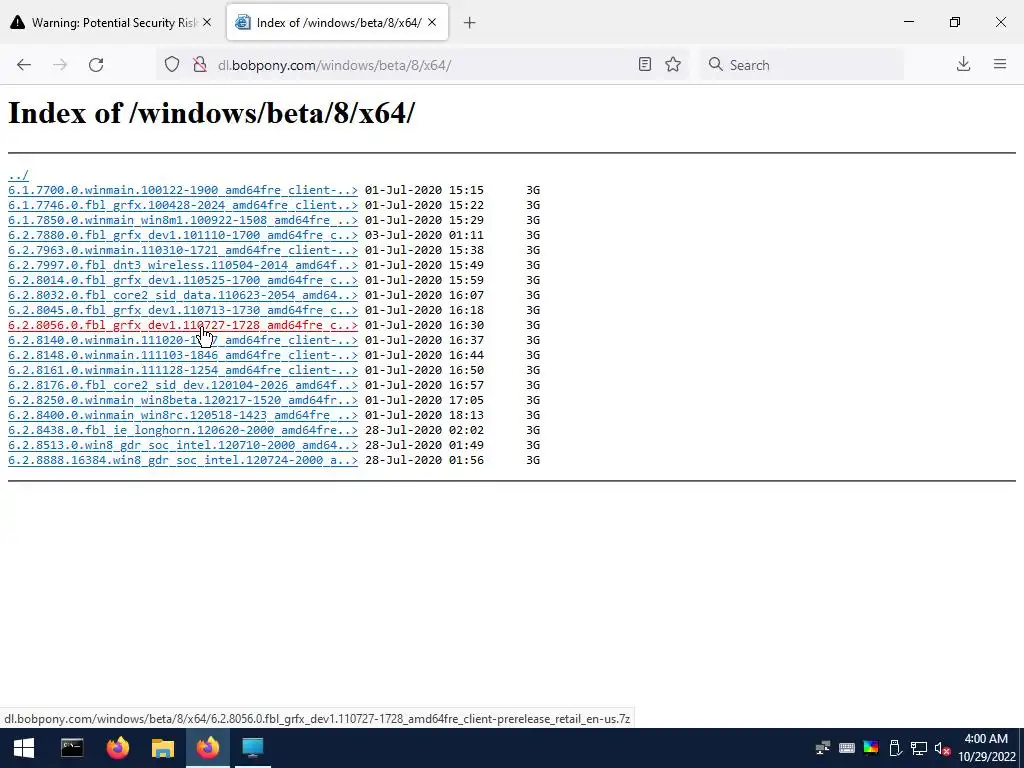The height and width of the screenshot is (768, 1024).
Task: Open File Explorer from the taskbar
Action: pos(163,748)
